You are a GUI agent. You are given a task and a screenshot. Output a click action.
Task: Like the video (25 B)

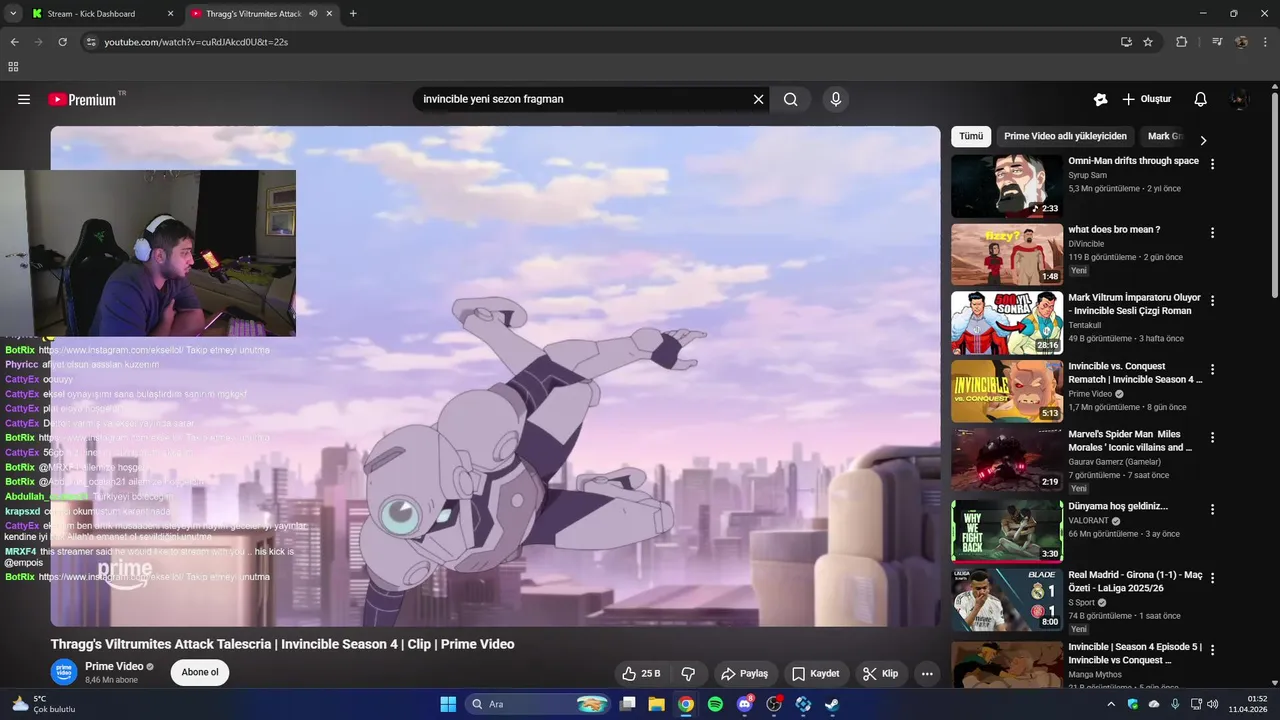pyautogui.click(x=641, y=674)
